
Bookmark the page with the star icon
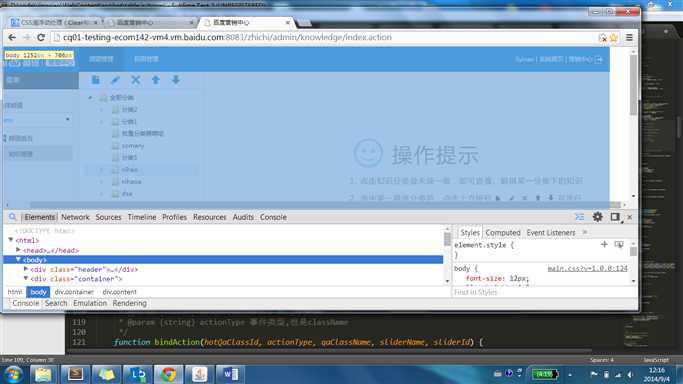coord(614,38)
